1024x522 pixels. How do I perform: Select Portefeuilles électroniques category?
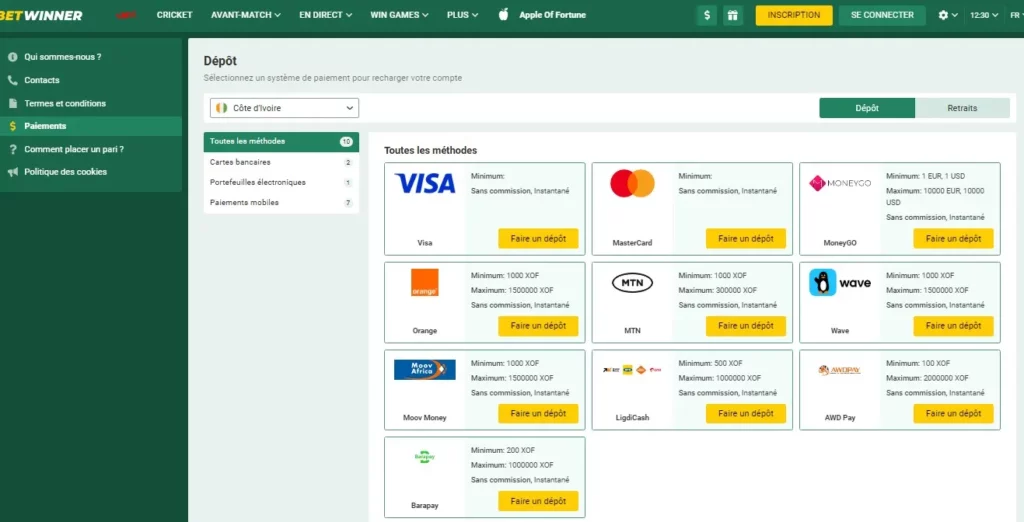(281, 183)
